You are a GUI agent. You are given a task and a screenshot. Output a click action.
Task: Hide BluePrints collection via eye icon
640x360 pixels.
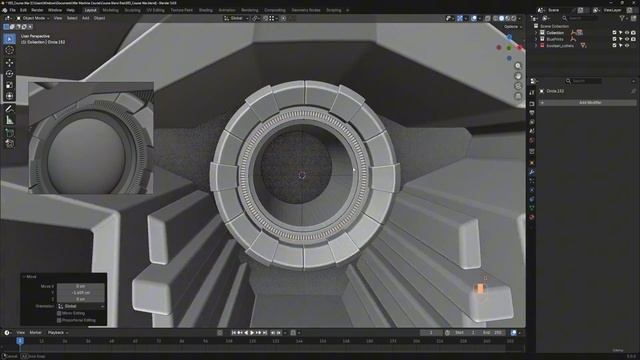627,39
